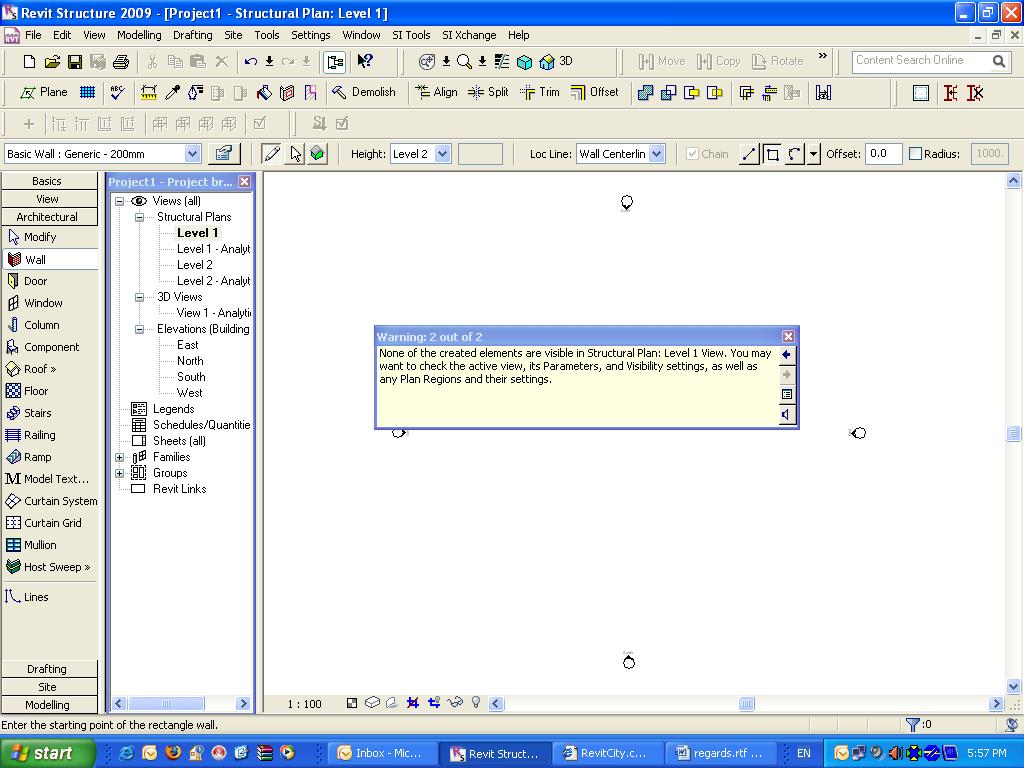Click the Trim tool
Screen dimensions: 1024x768
[x=540, y=92]
